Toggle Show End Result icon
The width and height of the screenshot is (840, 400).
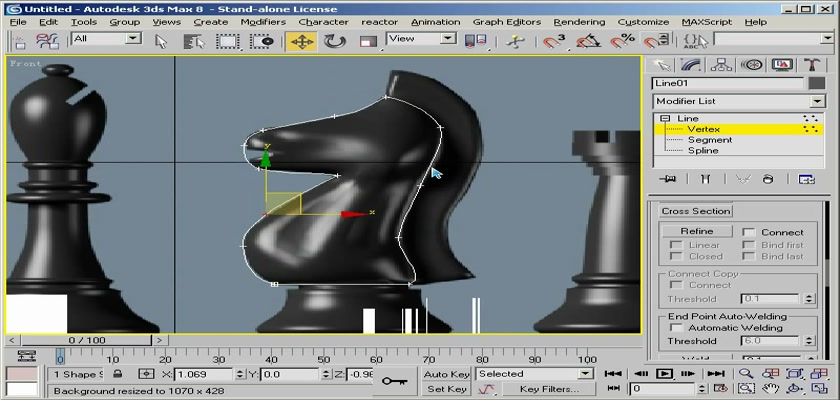pyautogui.click(x=706, y=179)
